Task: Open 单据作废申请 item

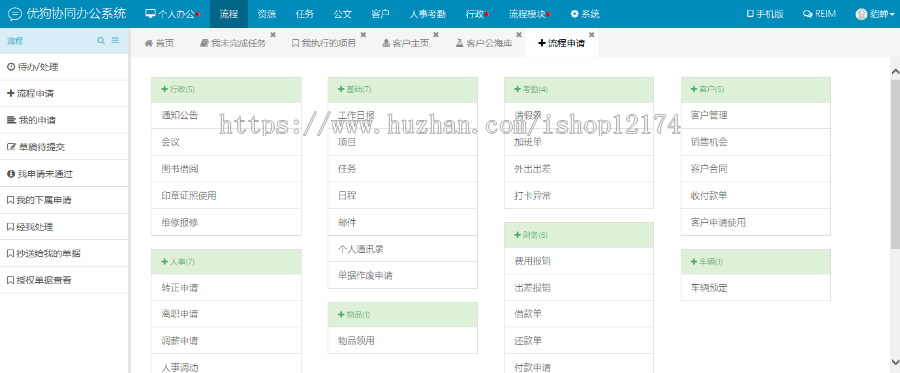Action: [x=403, y=275]
